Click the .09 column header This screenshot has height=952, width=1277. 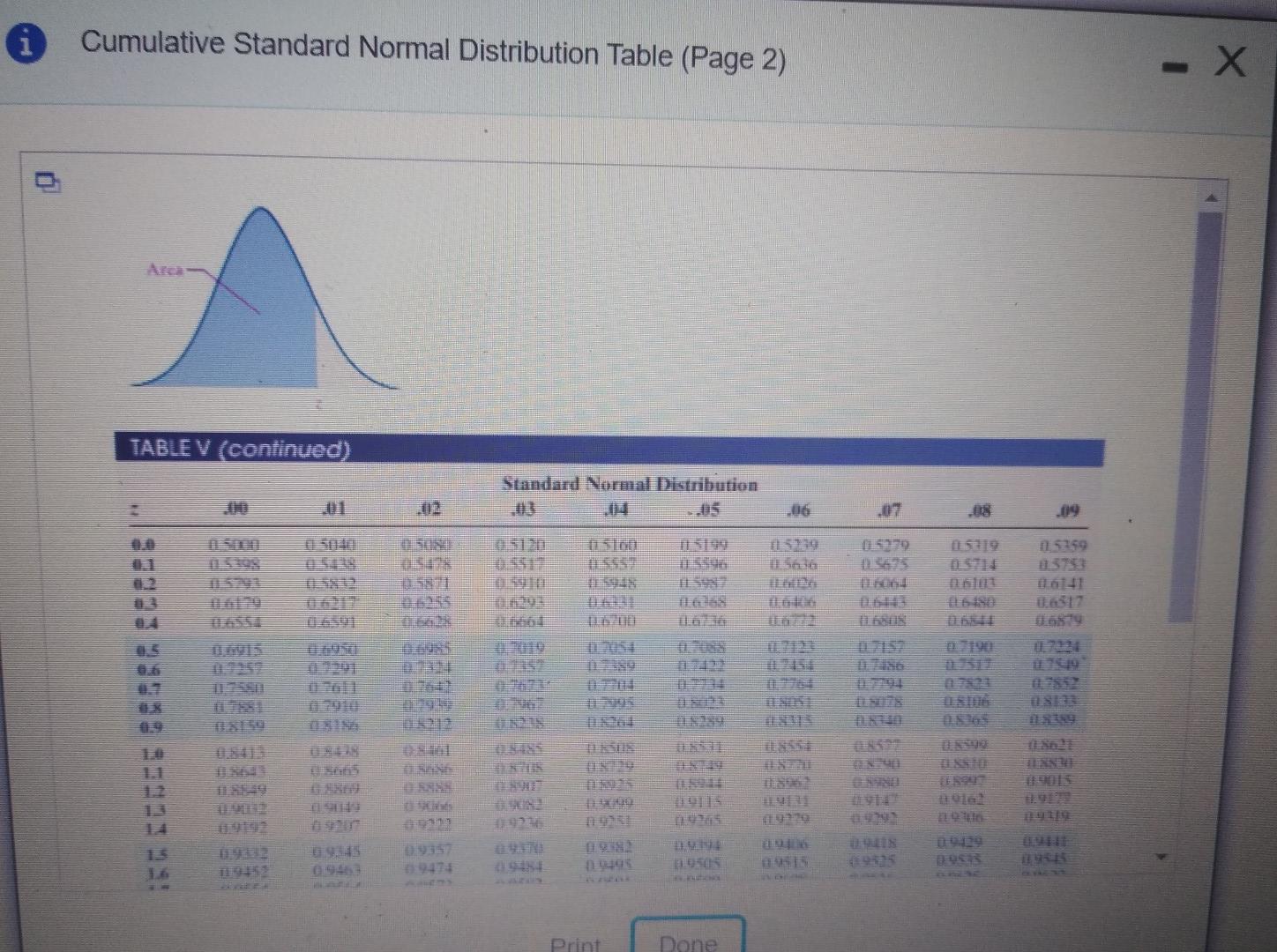(1070, 509)
